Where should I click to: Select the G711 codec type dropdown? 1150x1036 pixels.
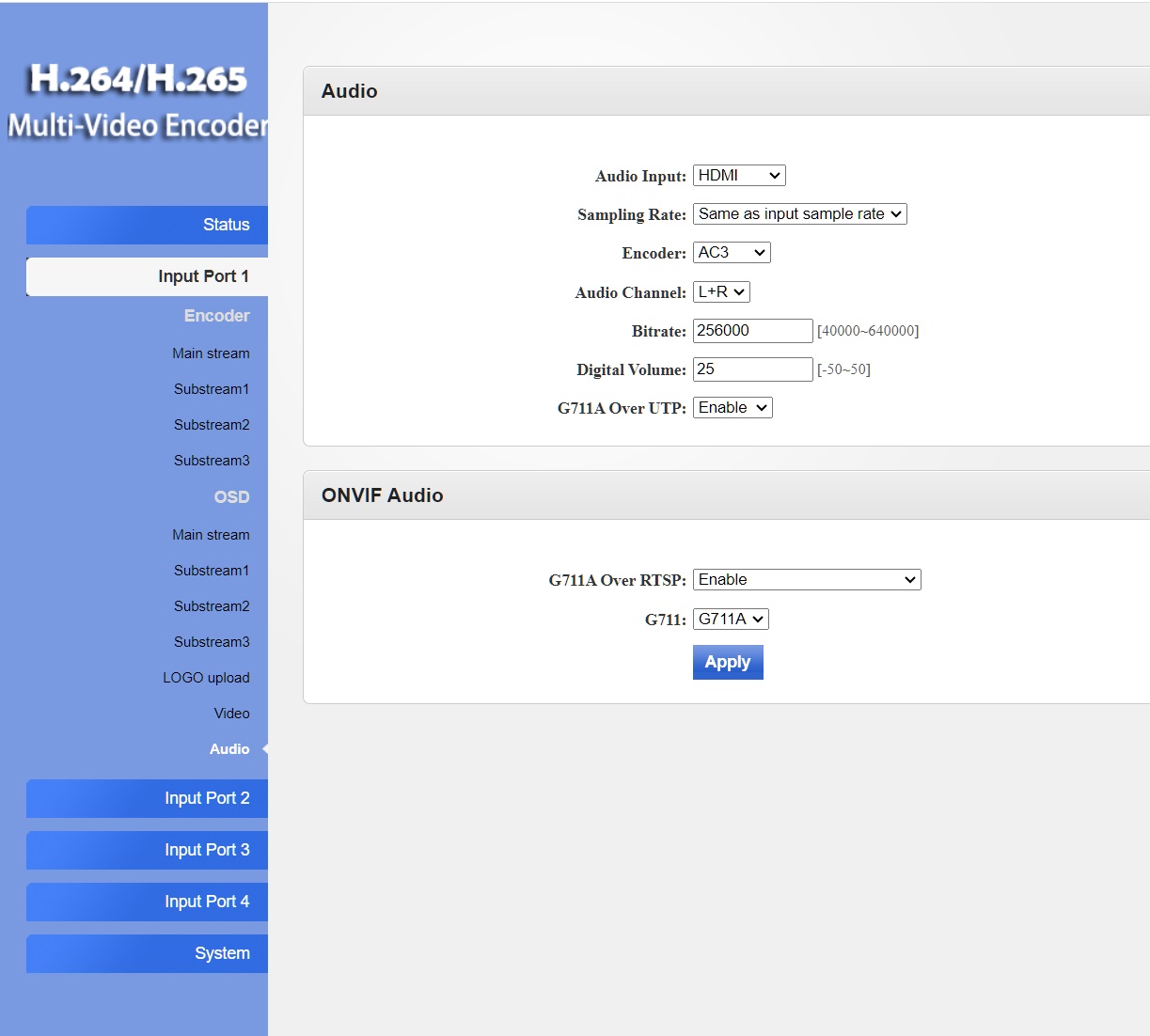(x=731, y=620)
